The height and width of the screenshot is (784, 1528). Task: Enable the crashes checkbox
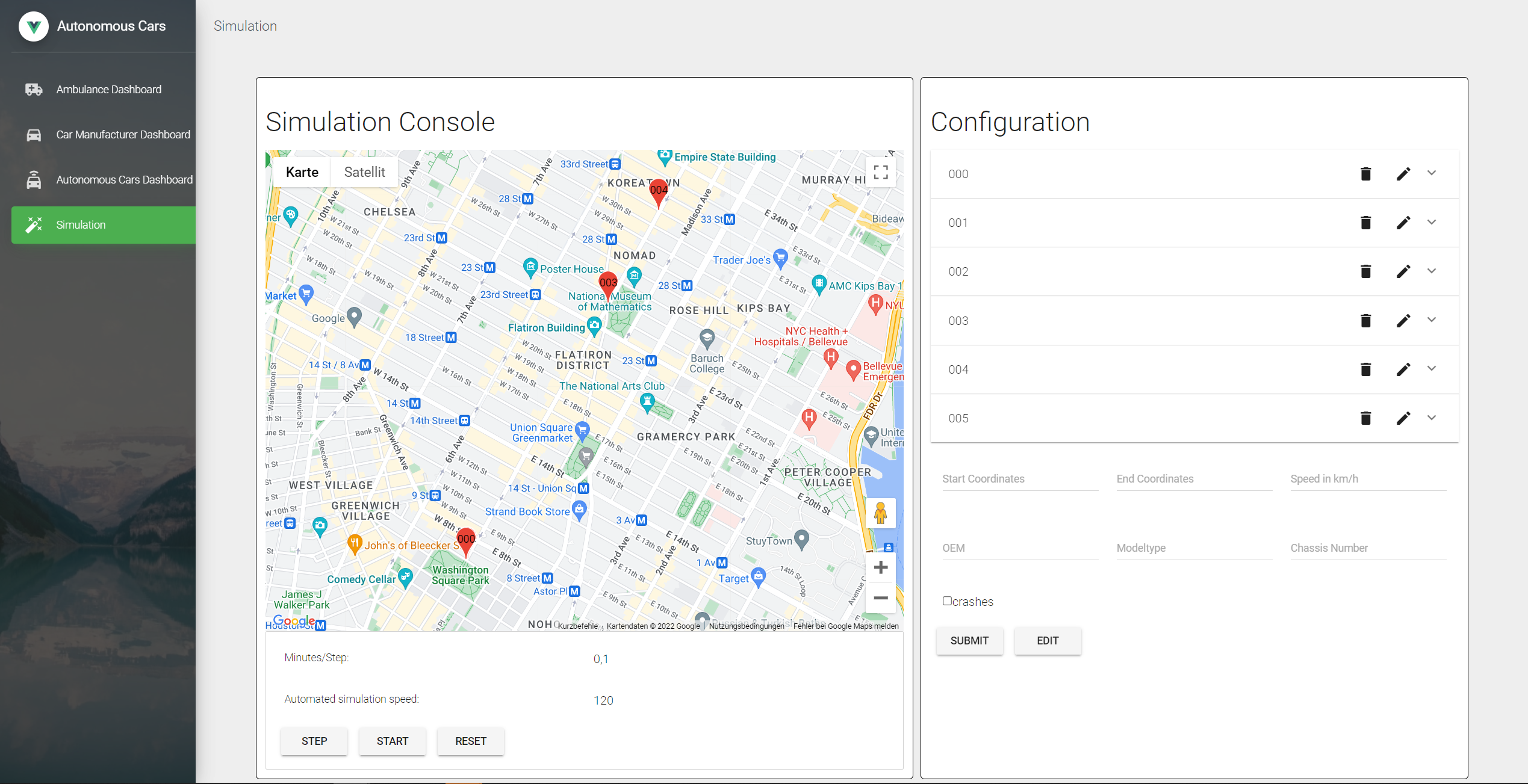947,601
